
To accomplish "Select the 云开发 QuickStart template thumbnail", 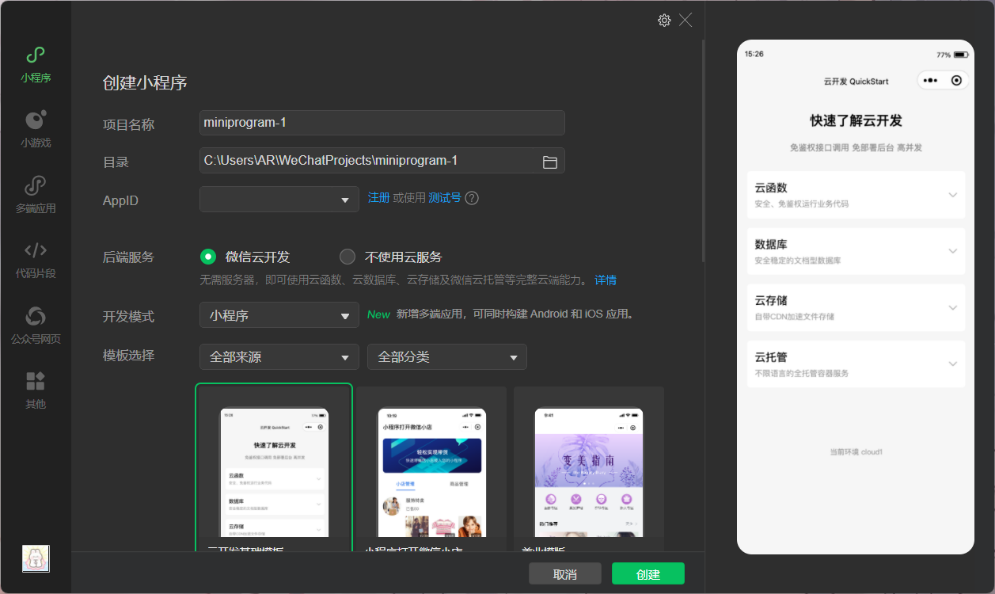I will click(x=274, y=468).
